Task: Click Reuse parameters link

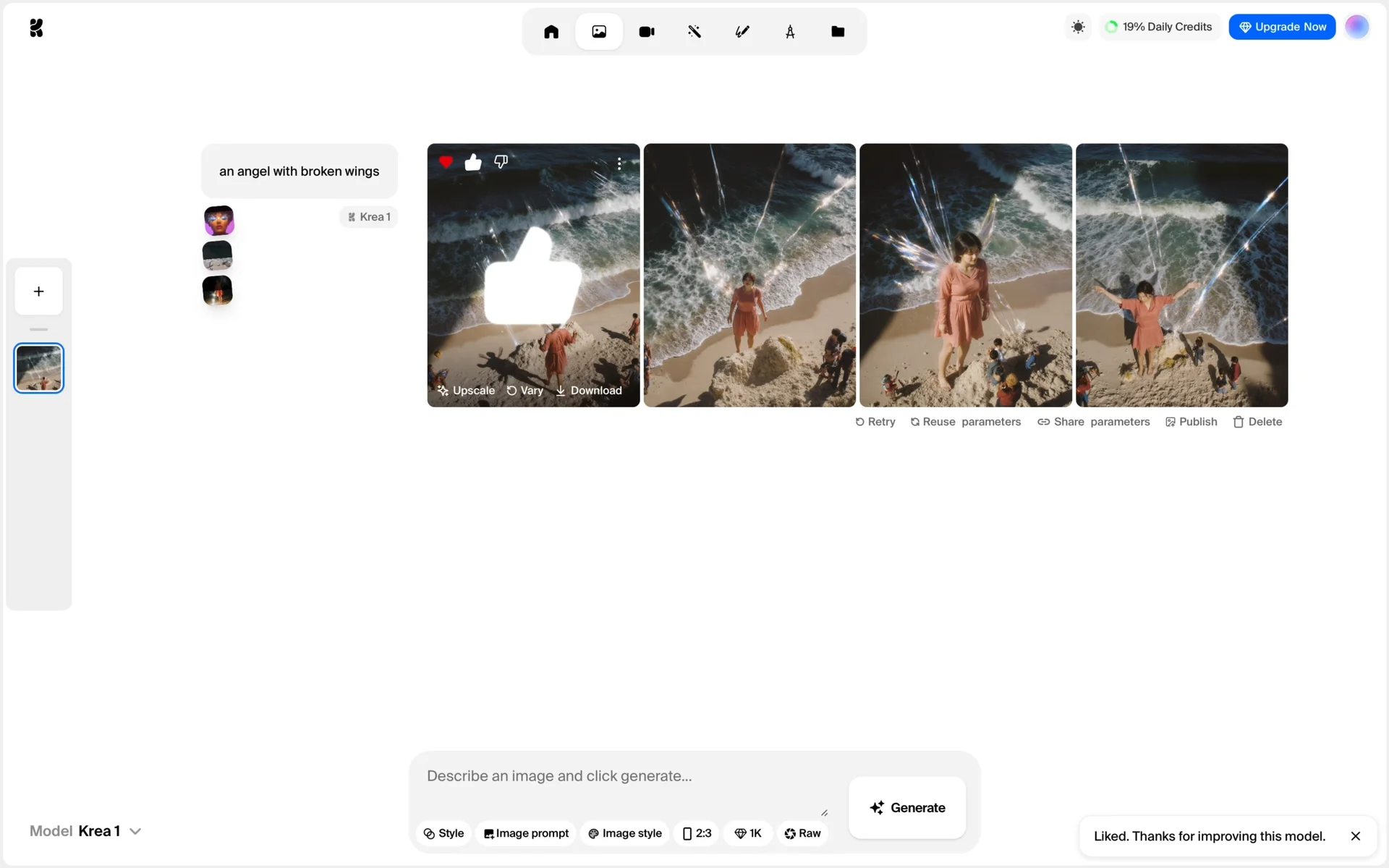Action: coord(966,422)
